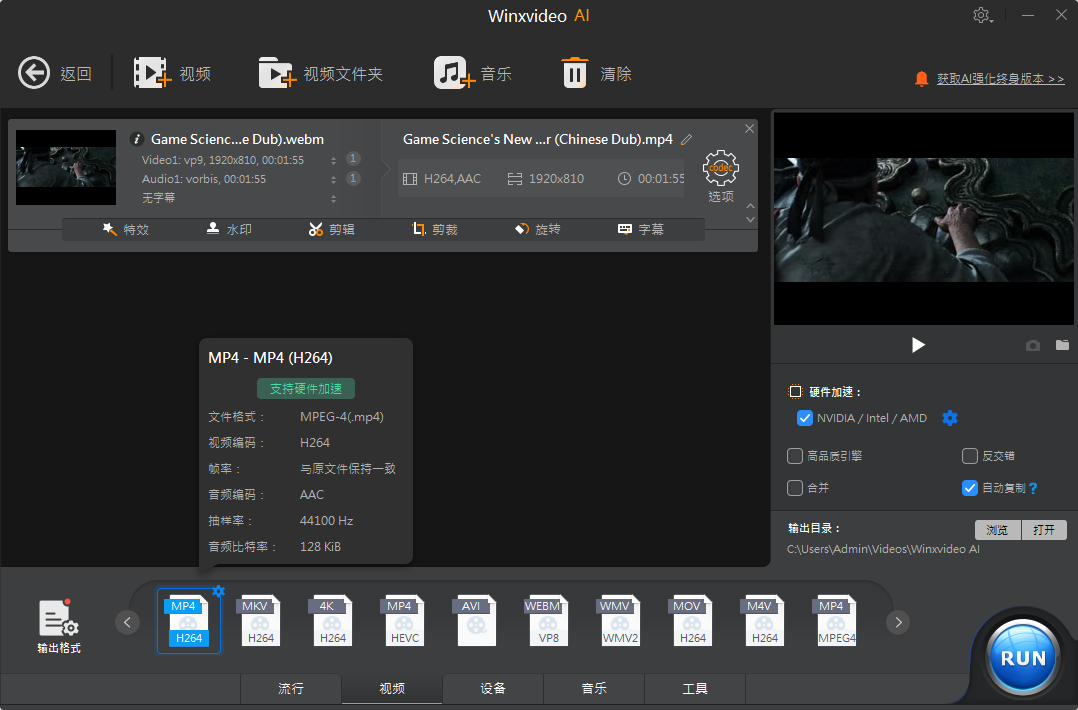Open the 旋转 rotate tool
This screenshot has width=1078, height=710.
click(x=538, y=230)
